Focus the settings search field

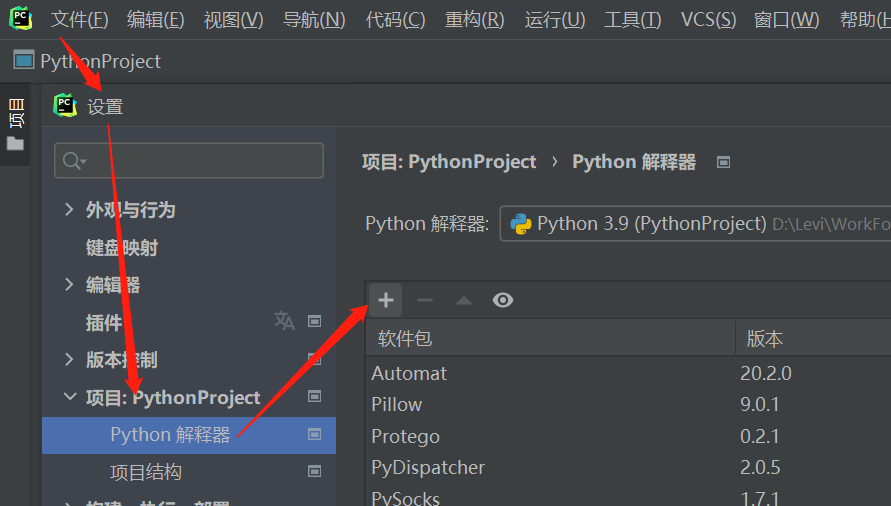[x=189, y=161]
